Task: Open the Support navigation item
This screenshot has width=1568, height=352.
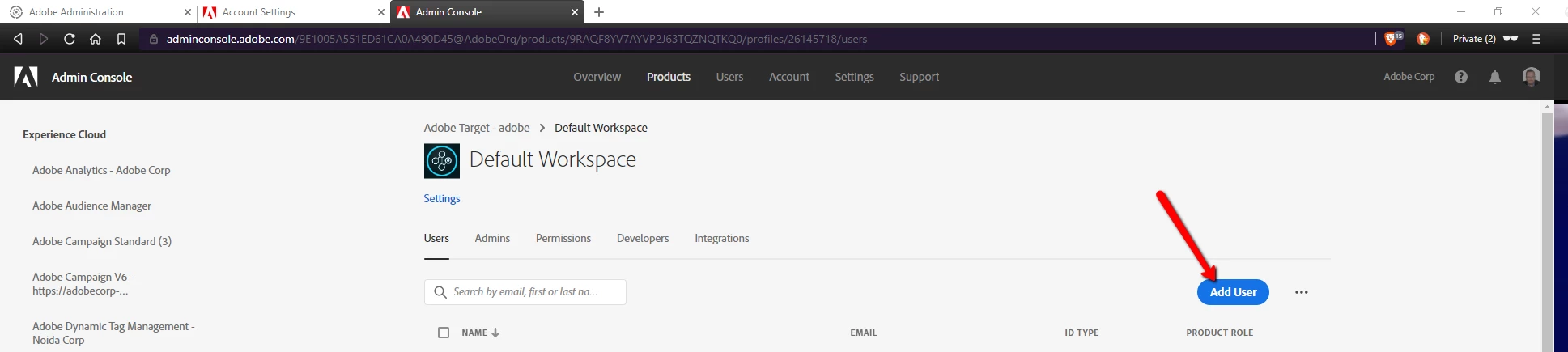Action: click(920, 77)
